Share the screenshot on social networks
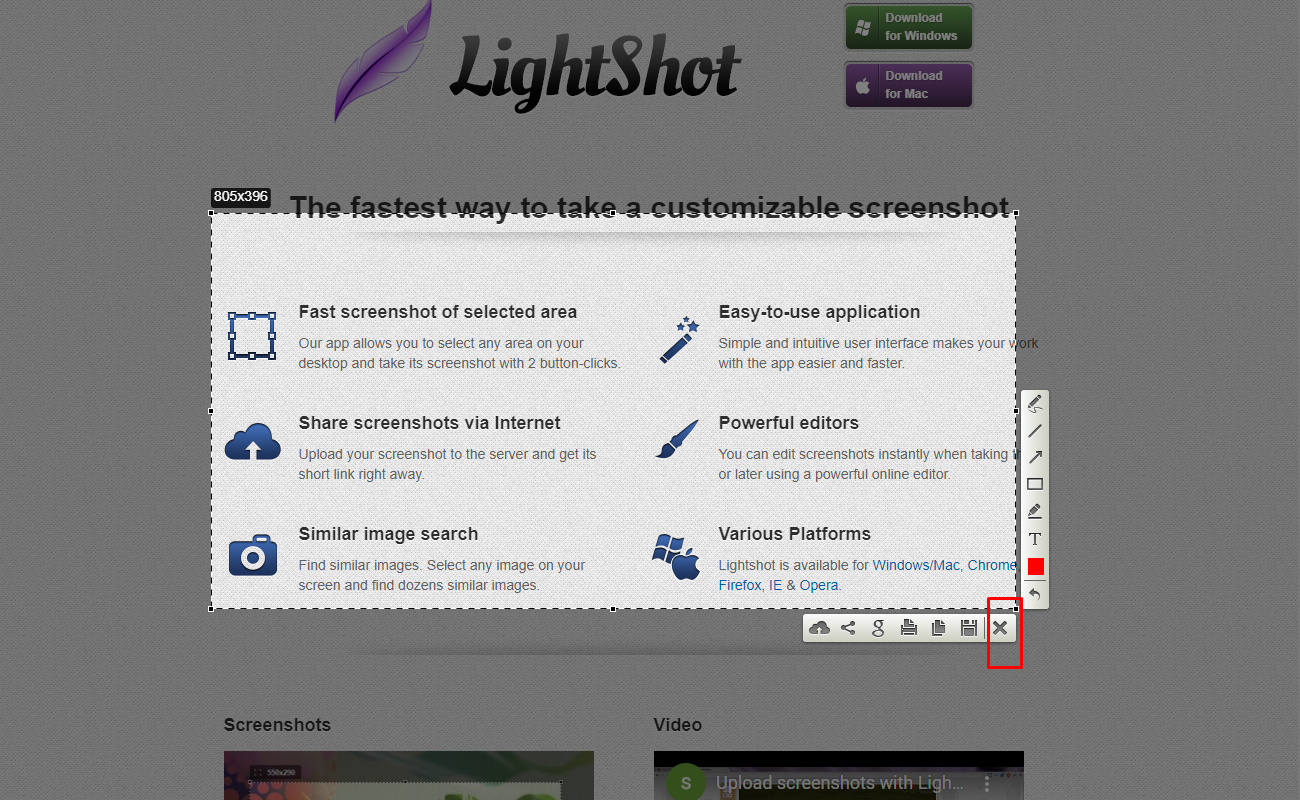The height and width of the screenshot is (800, 1300). coord(848,628)
